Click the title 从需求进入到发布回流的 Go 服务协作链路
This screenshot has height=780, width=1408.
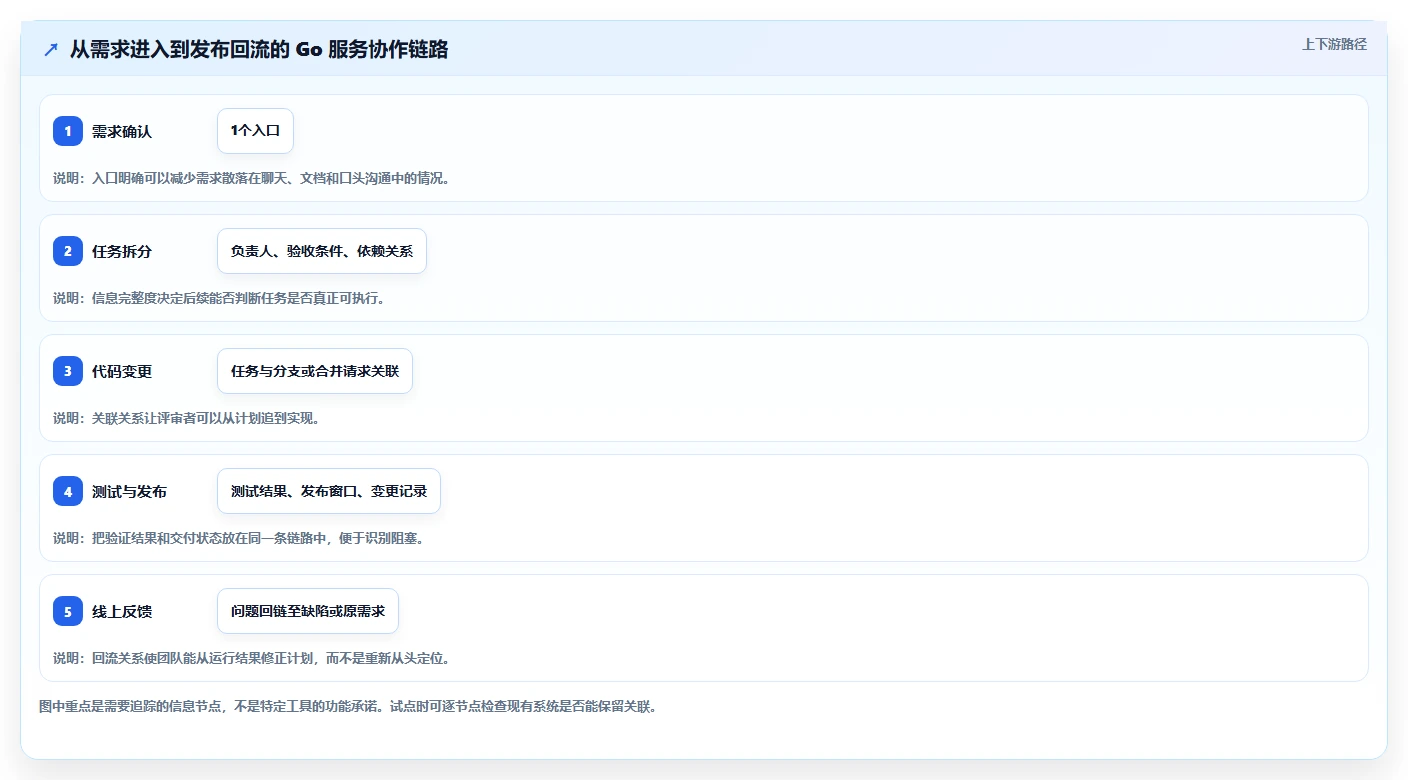(259, 49)
